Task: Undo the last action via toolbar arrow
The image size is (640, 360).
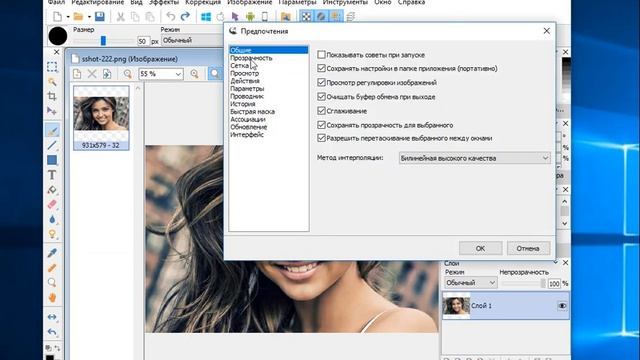Action: pyautogui.click(x=171, y=17)
